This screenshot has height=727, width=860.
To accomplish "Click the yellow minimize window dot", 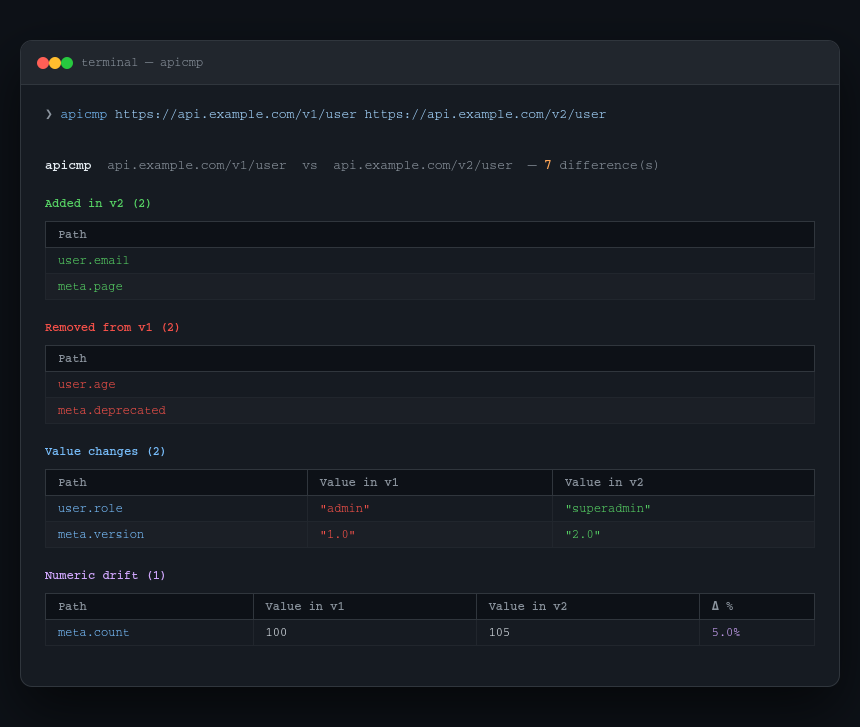I will click(55, 63).
